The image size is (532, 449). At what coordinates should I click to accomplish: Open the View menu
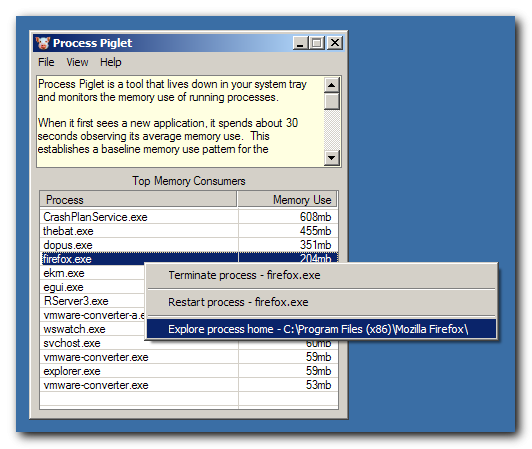(77, 62)
